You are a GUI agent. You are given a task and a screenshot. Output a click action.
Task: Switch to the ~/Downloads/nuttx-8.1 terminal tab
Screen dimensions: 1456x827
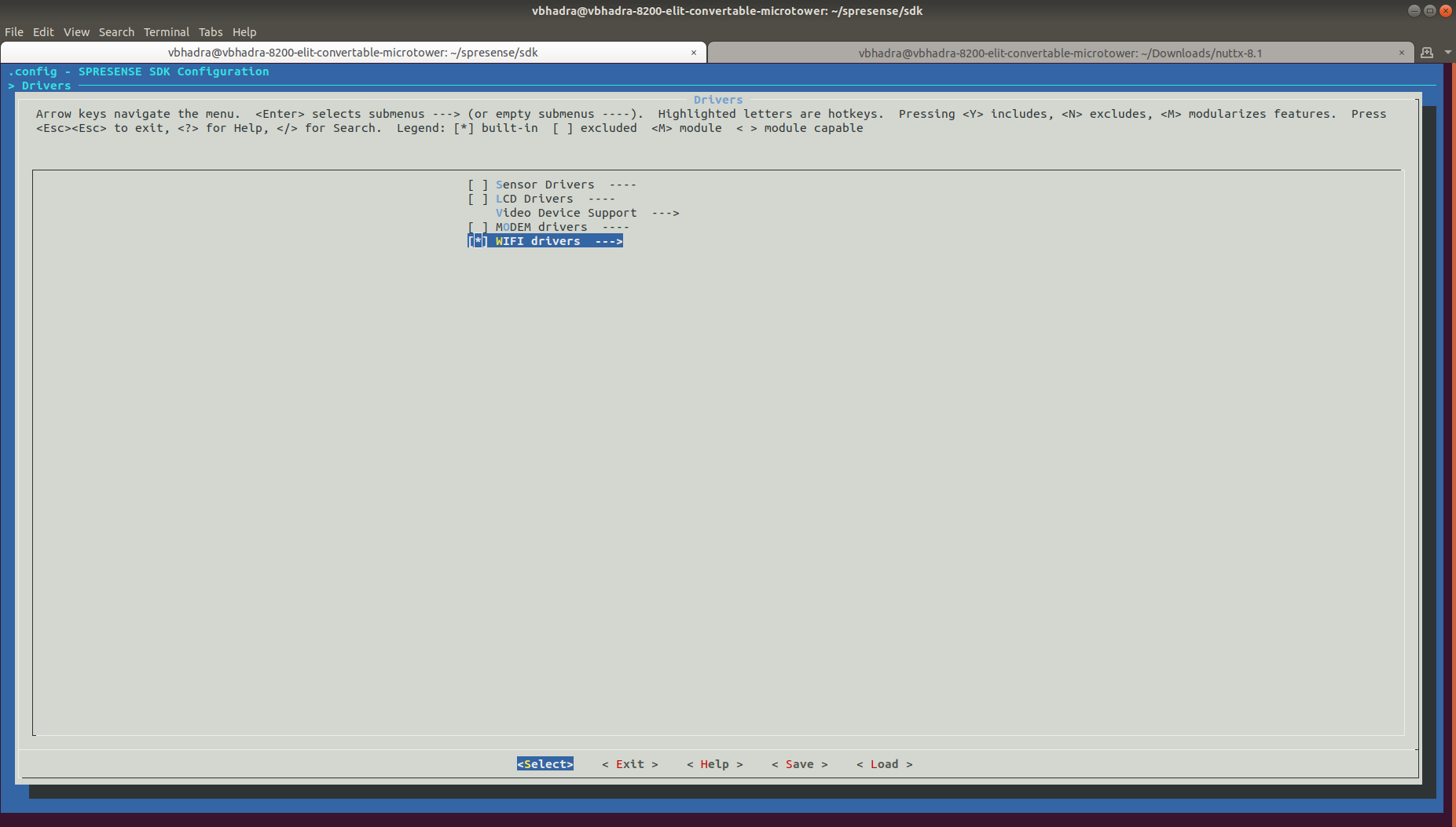coord(1060,53)
